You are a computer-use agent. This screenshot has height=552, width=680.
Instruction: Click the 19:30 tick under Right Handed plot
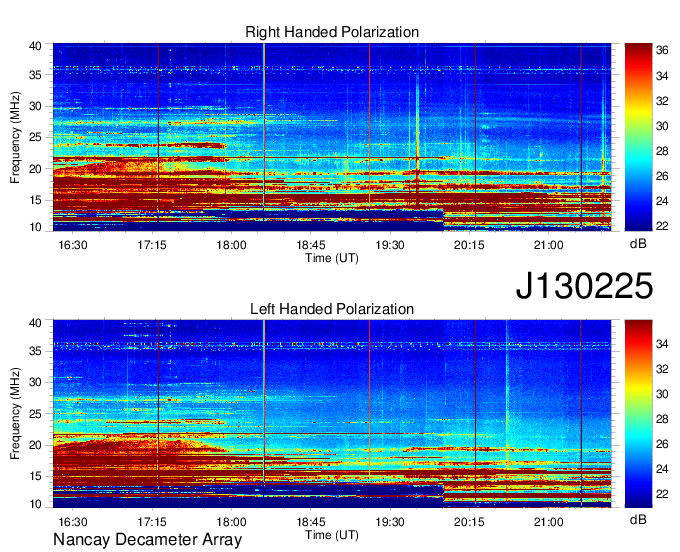coord(390,245)
